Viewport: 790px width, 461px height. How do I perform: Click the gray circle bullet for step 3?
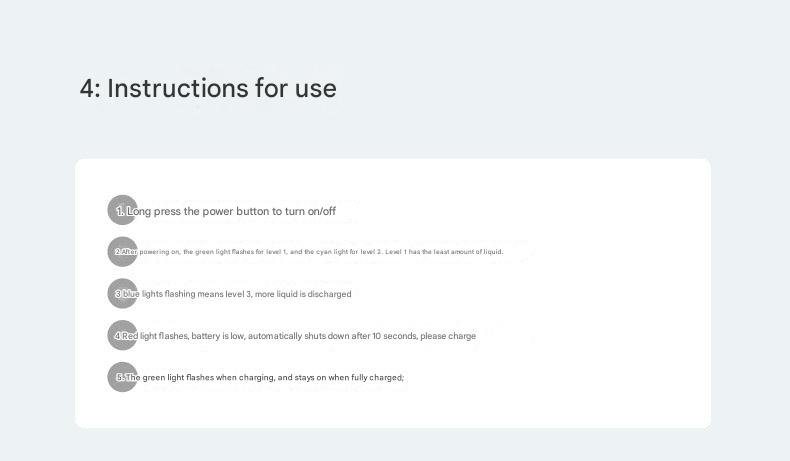click(x=122, y=294)
